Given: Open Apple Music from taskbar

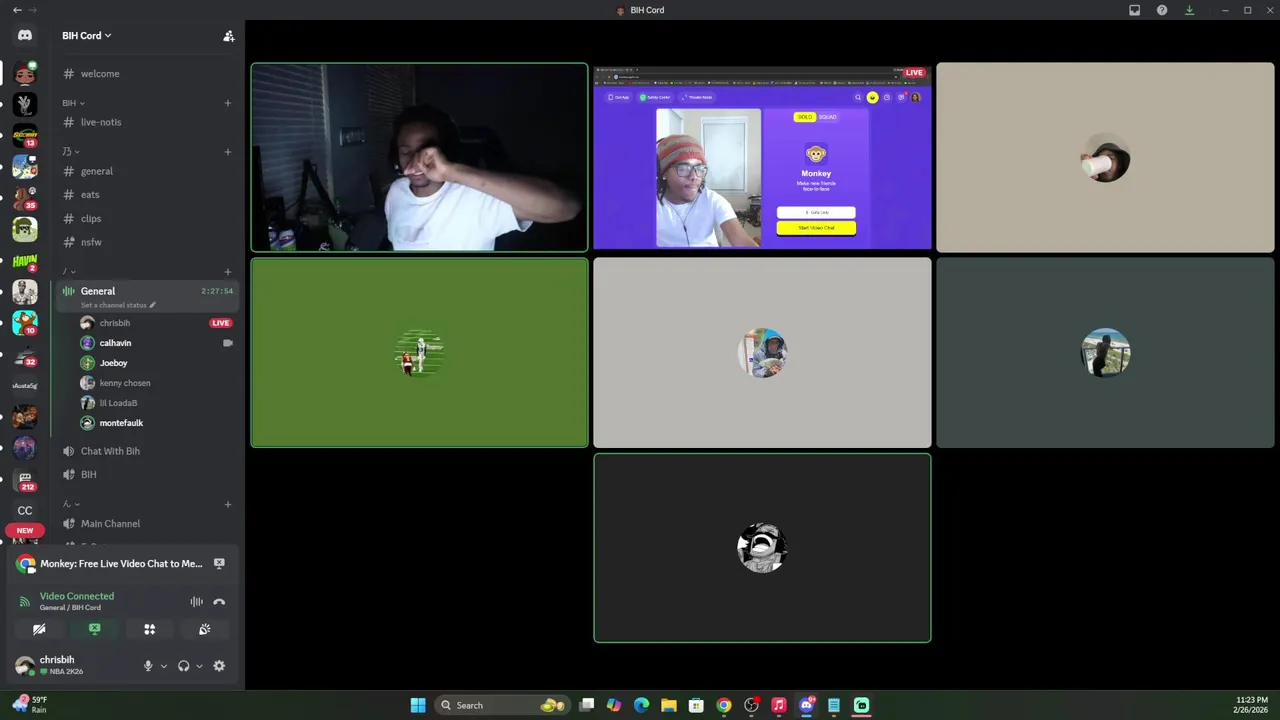Looking at the screenshot, I should click(x=779, y=705).
